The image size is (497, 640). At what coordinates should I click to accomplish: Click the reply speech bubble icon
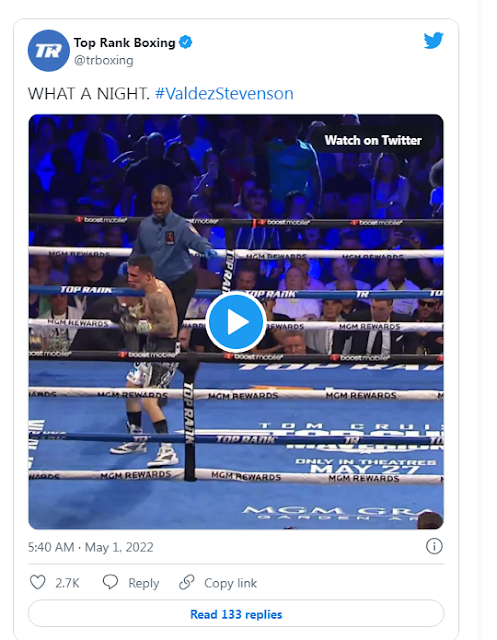[x=110, y=582]
